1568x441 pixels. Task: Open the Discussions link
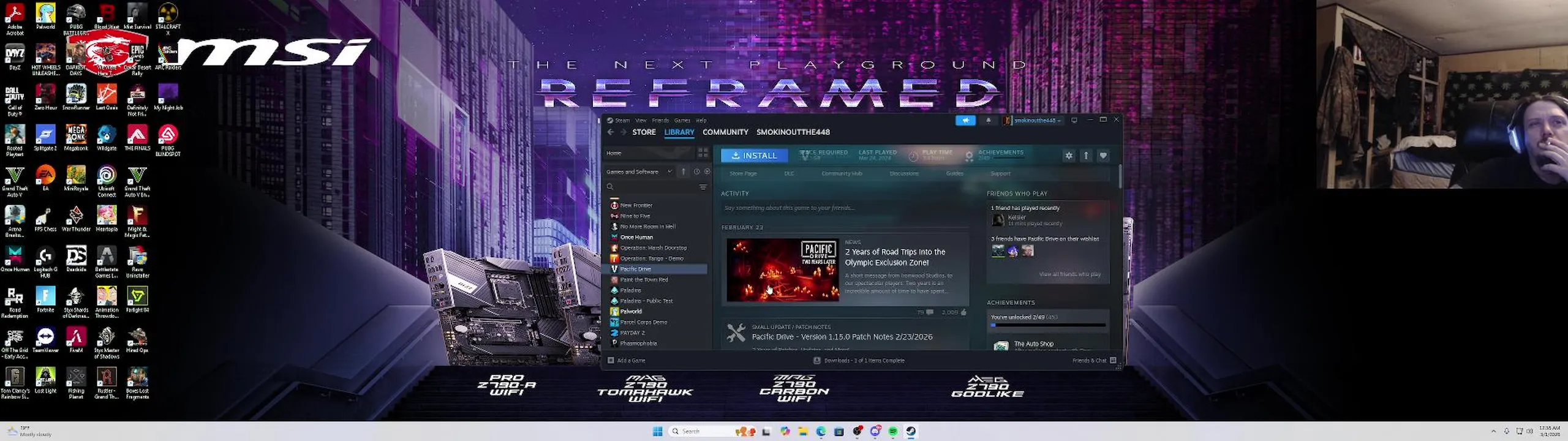904,174
